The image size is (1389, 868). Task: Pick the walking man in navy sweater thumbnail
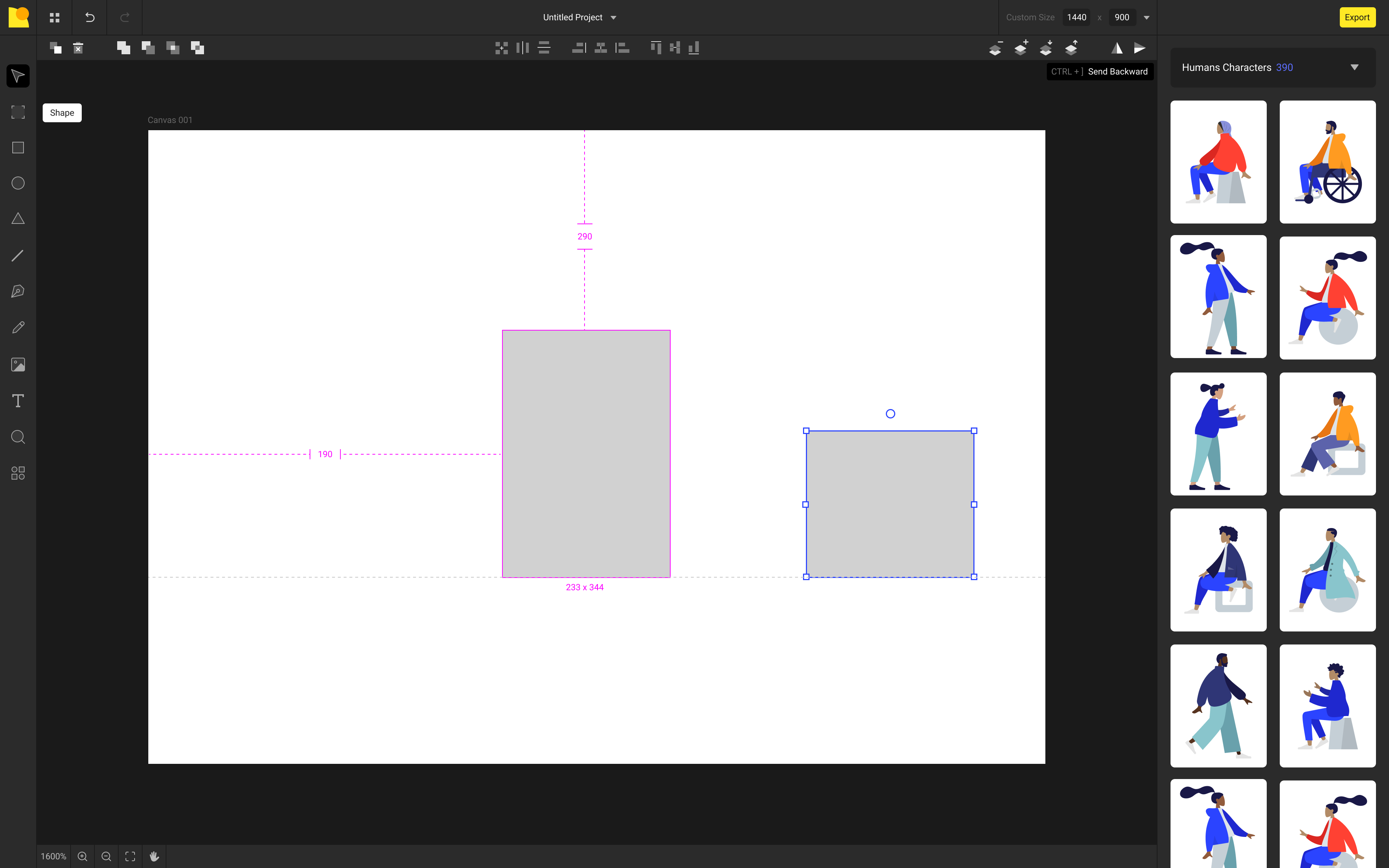(x=1218, y=706)
